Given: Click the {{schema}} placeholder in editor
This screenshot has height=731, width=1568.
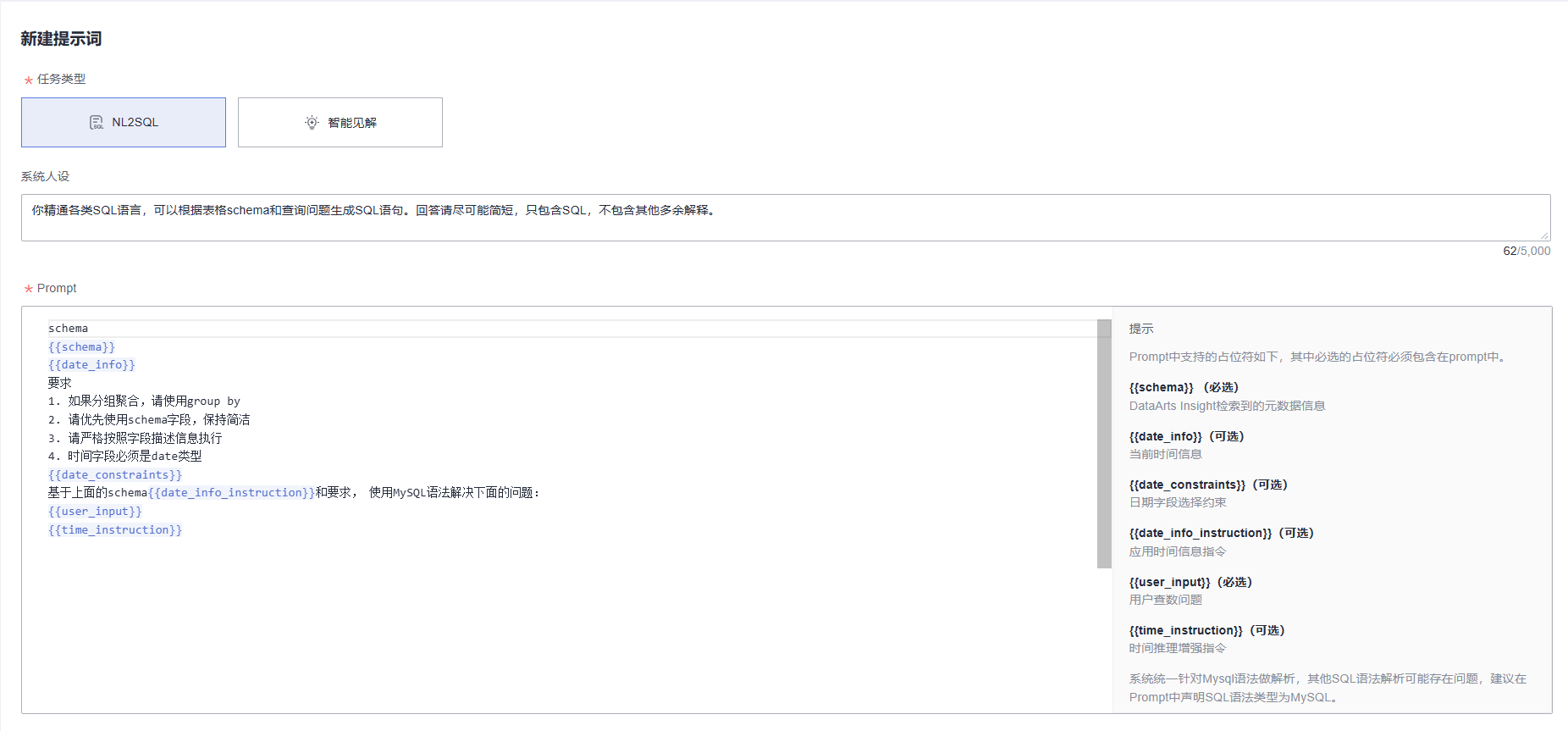Looking at the screenshot, I should [81, 347].
